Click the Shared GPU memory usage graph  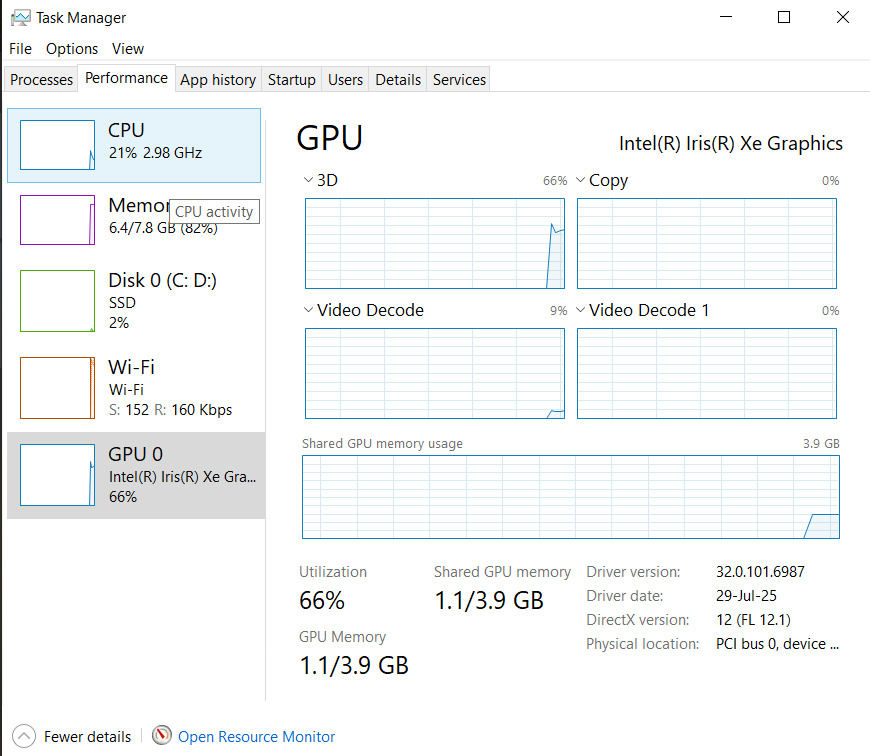coord(570,497)
